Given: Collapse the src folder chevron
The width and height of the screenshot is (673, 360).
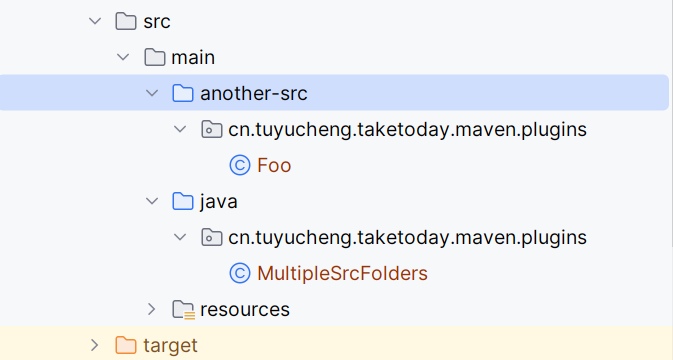Looking at the screenshot, I should coord(95,21).
